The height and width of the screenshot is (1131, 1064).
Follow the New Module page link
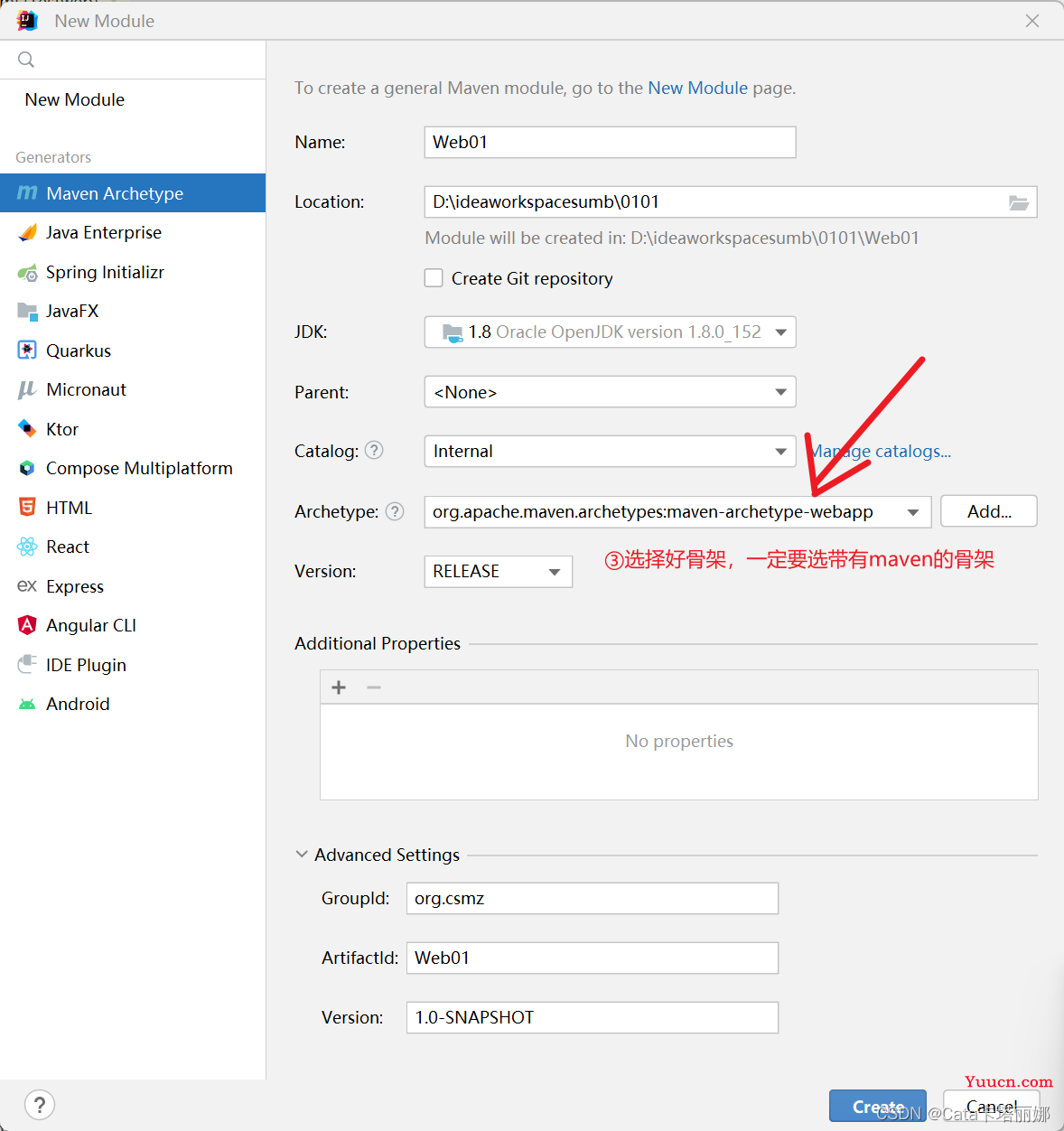pos(698,88)
